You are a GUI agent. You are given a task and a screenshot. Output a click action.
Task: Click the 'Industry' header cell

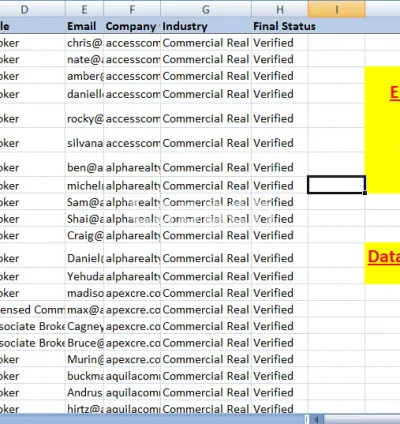coord(206,26)
